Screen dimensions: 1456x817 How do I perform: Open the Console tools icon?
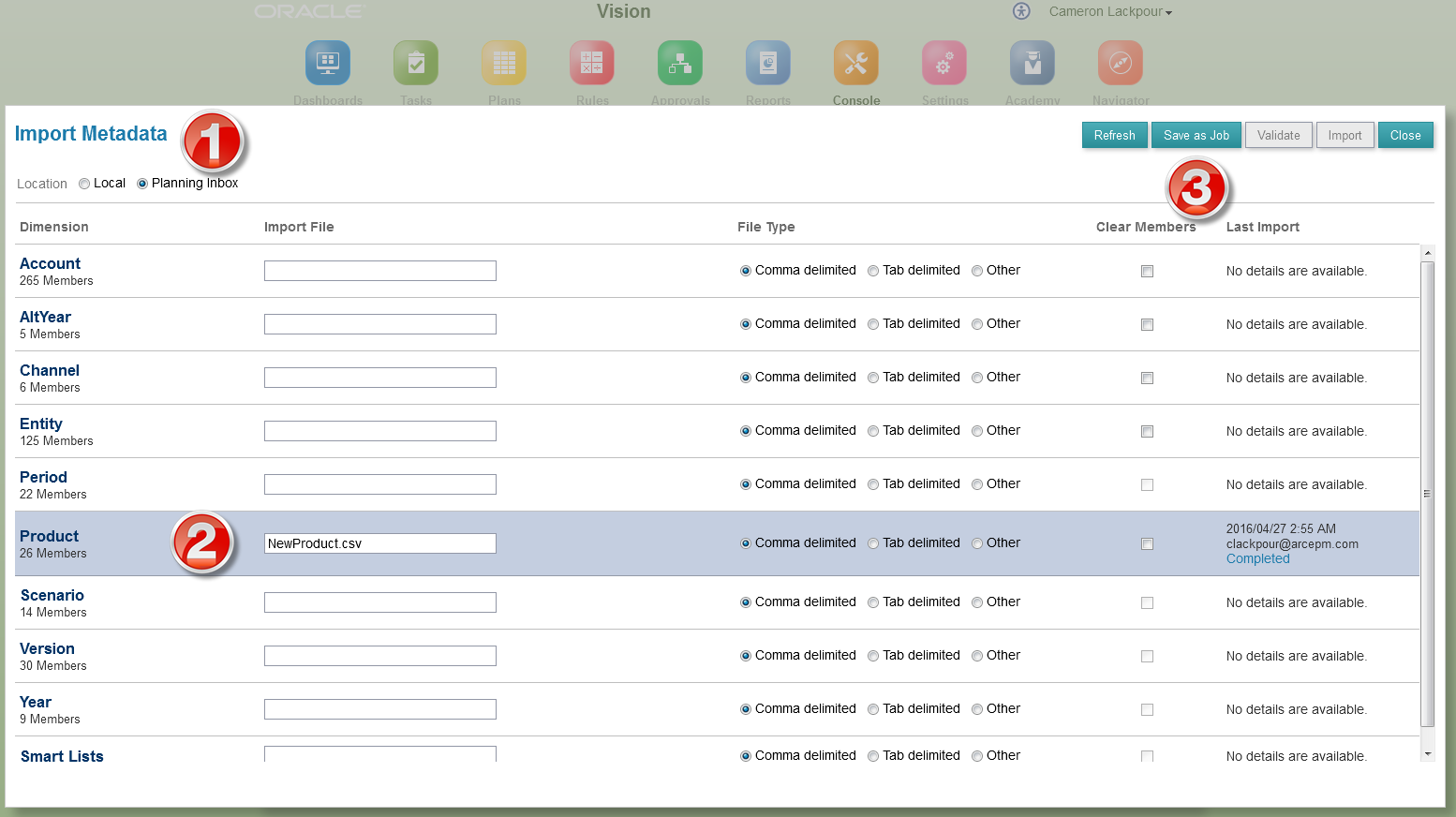(x=856, y=63)
